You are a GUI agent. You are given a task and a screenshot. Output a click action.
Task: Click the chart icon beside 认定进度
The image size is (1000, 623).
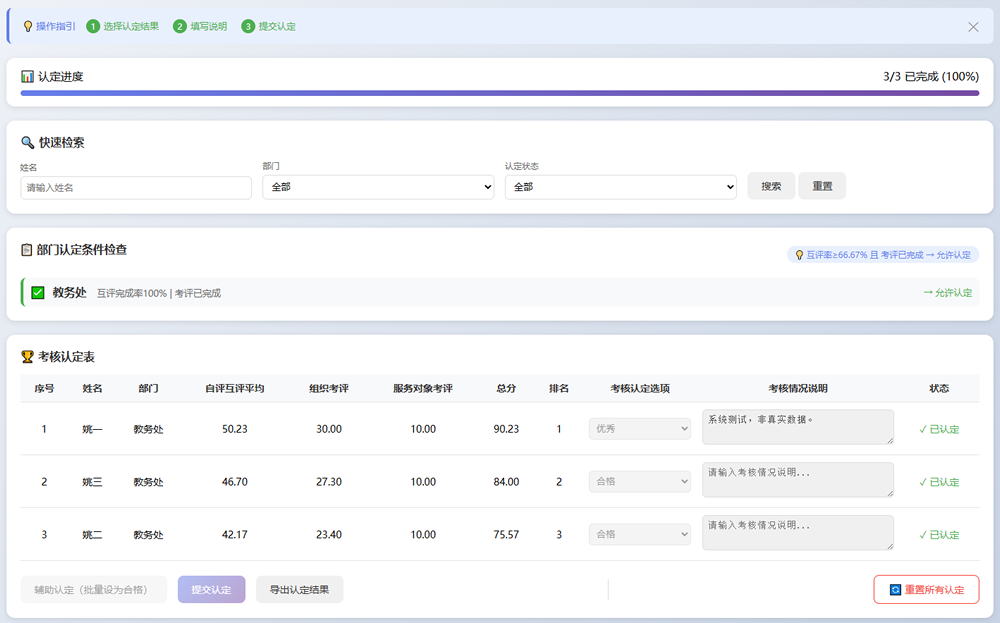coord(27,77)
